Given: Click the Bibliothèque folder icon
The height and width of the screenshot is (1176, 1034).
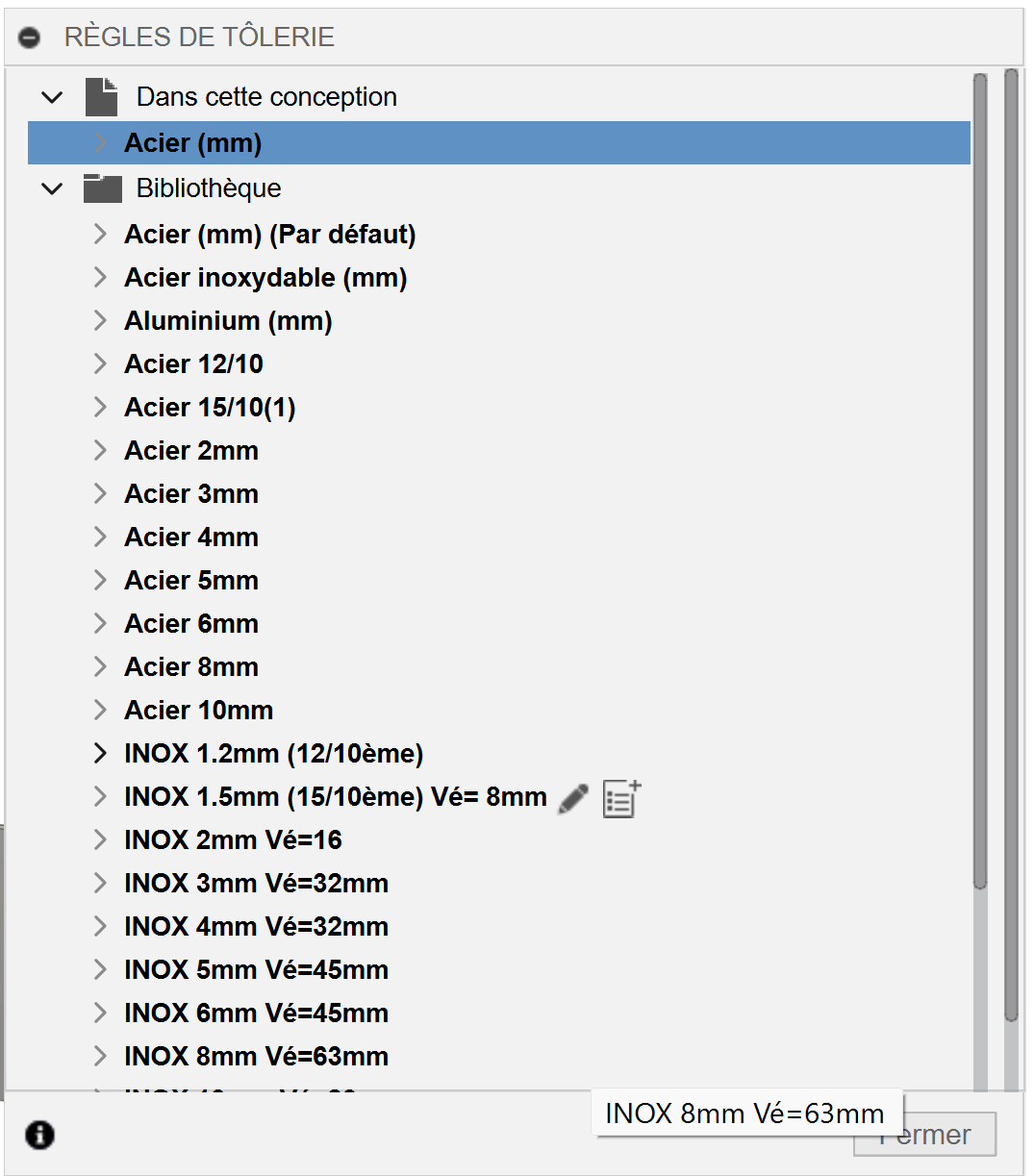Looking at the screenshot, I should 102,188.
